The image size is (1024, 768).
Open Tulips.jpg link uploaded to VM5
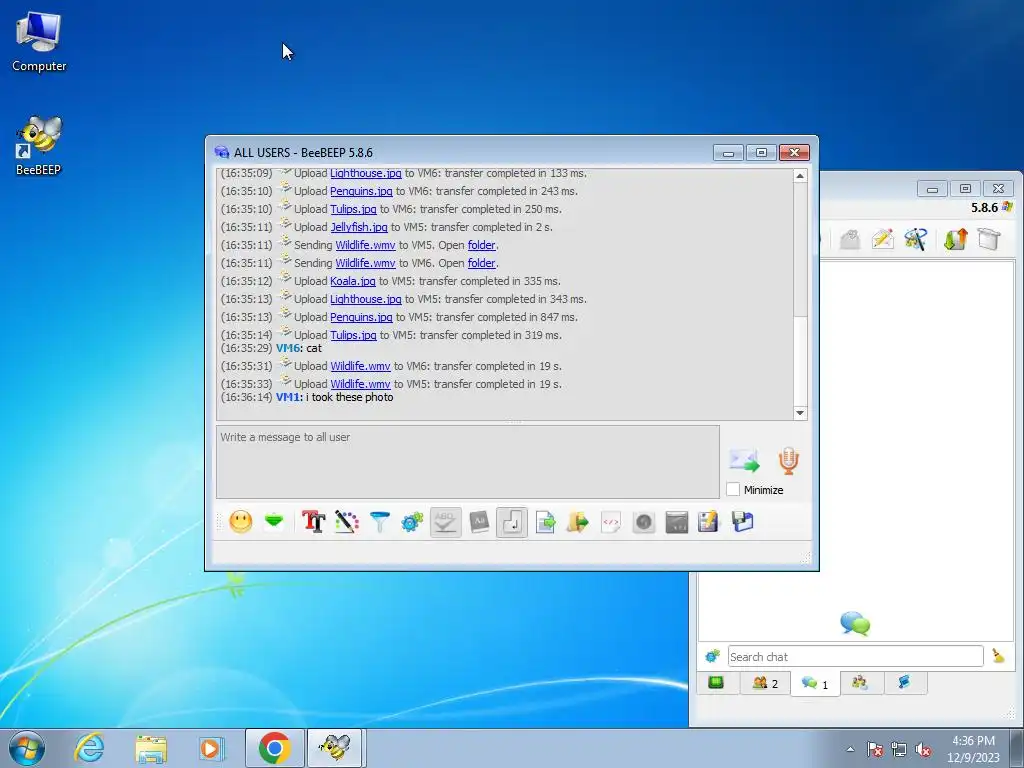(x=353, y=335)
